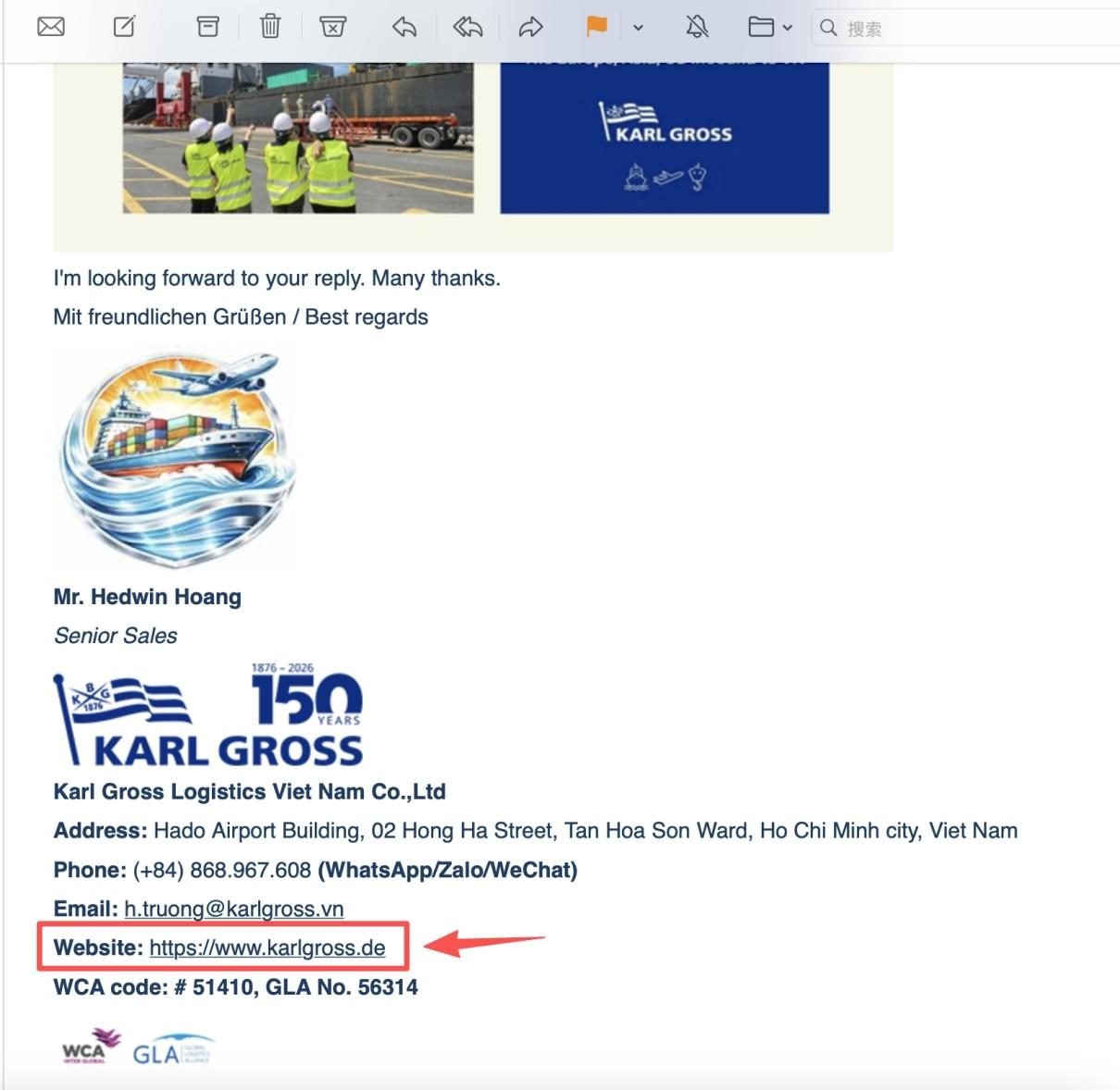Click the search field

(x=965, y=28)
